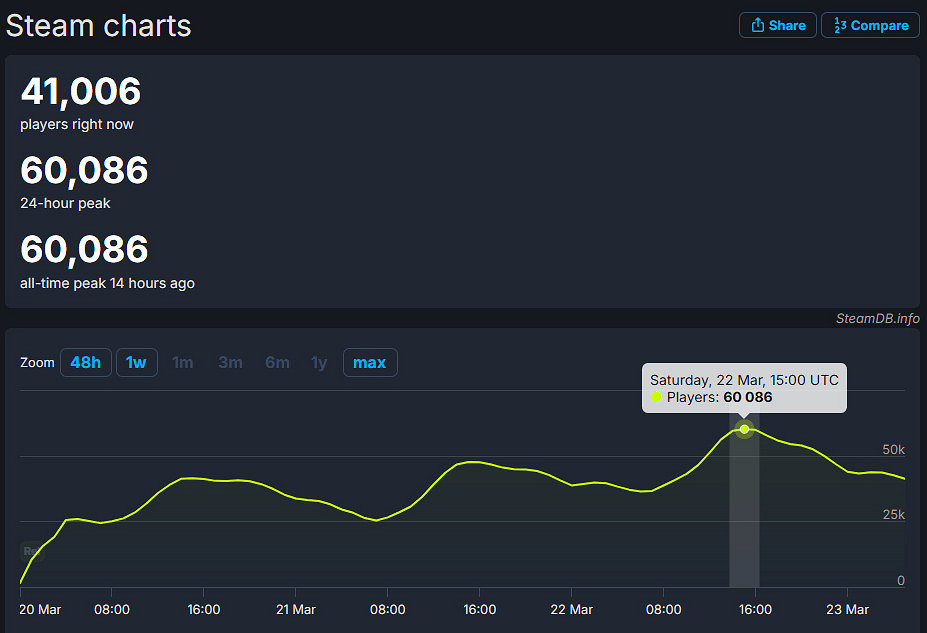Click the Share upload icon
The height and width of the screenshot is (633, 927).
coord(758,25)
